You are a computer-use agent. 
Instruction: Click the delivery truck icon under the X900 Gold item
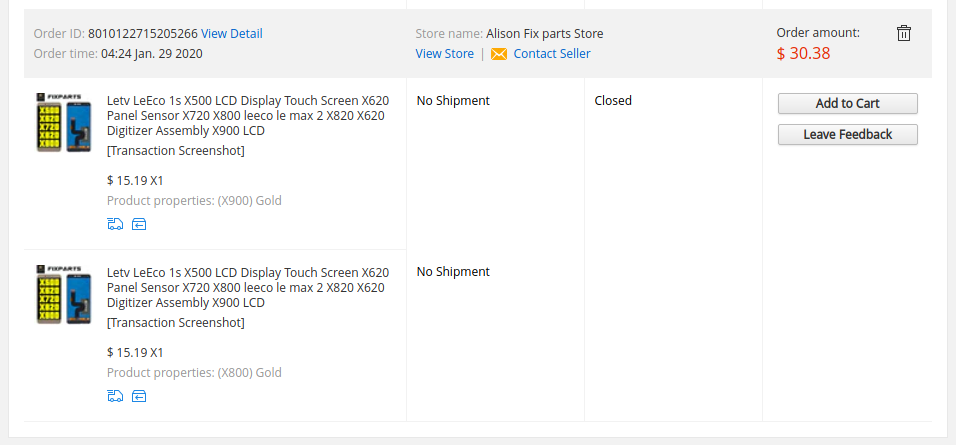point(115,224)
